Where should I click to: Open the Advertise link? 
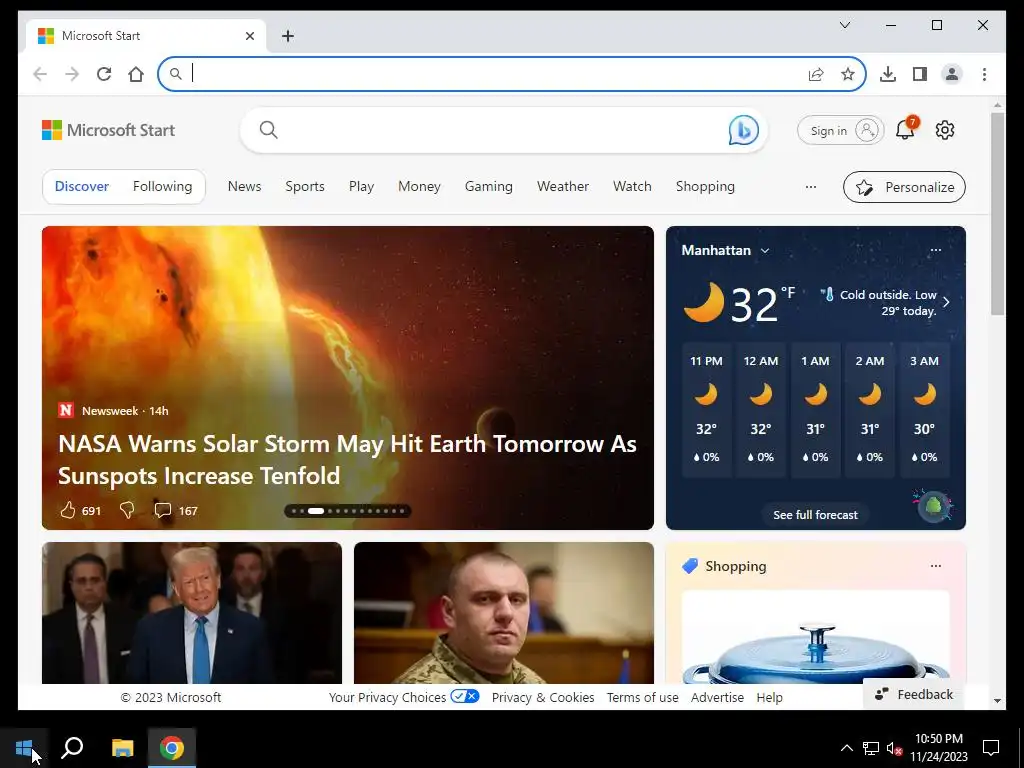(x=717, y=697)
